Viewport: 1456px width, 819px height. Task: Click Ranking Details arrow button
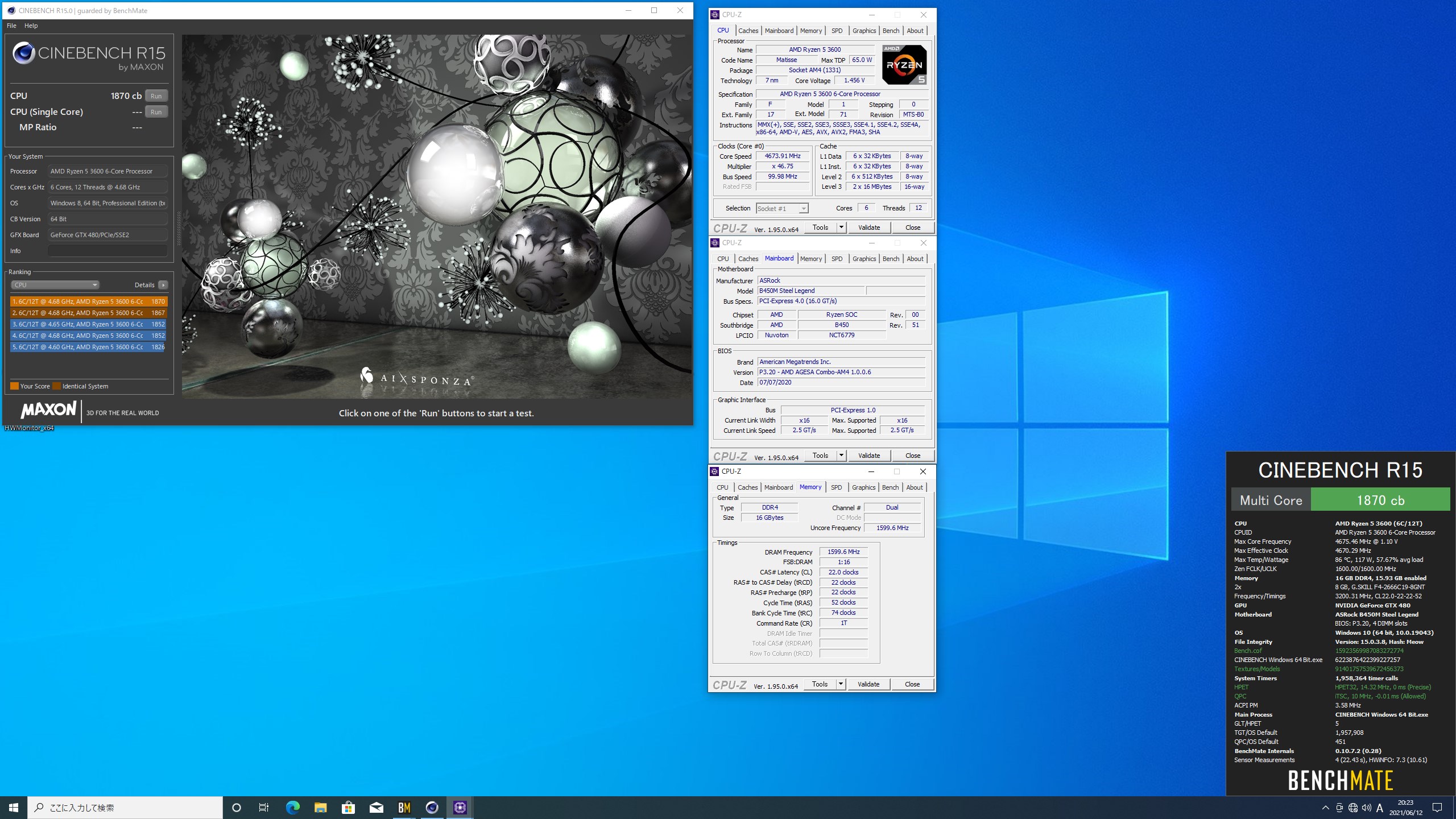(x=163, y=285)
